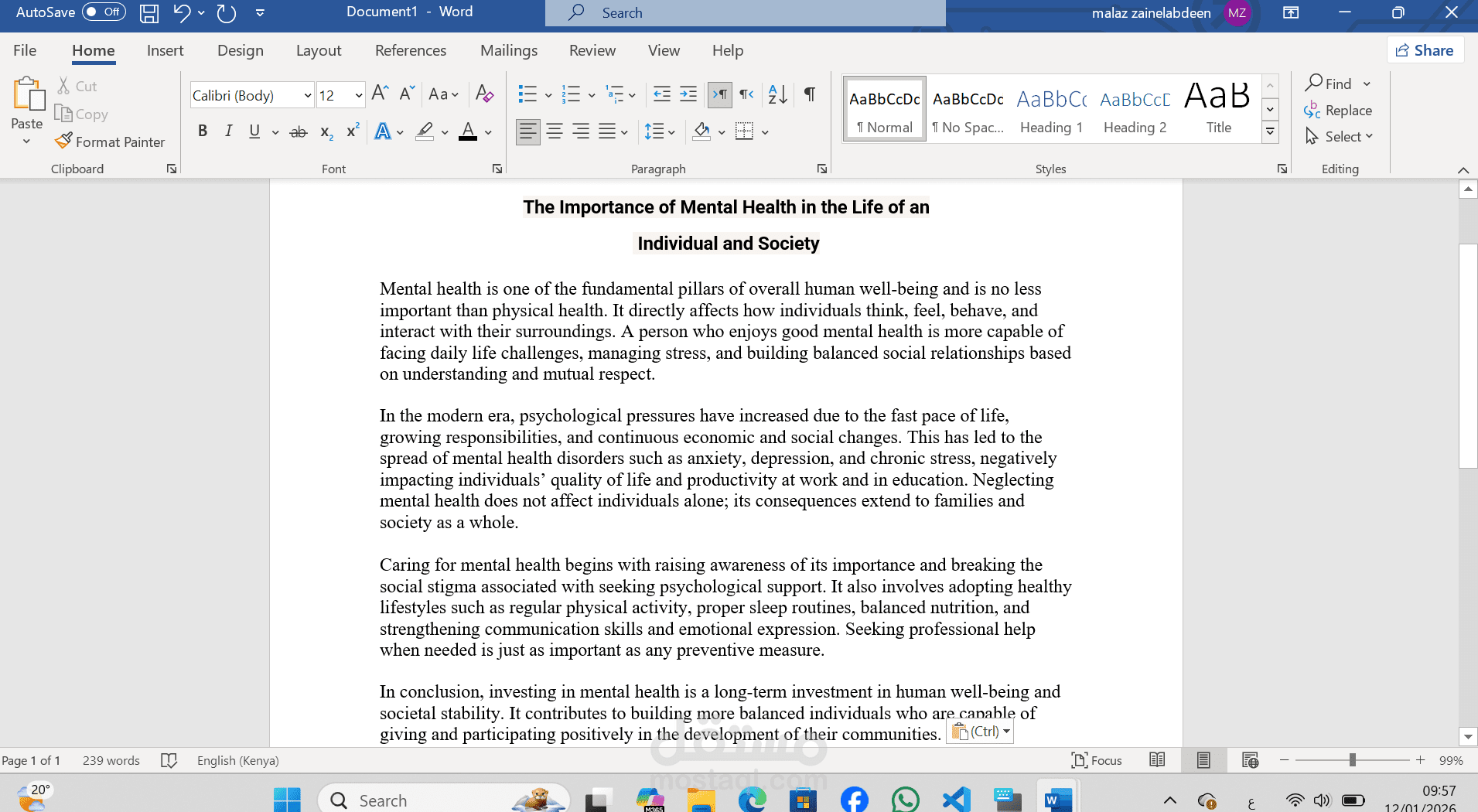Increase paragraph indent
This screenshot has width=1478, height=812.
coord(688,94)
